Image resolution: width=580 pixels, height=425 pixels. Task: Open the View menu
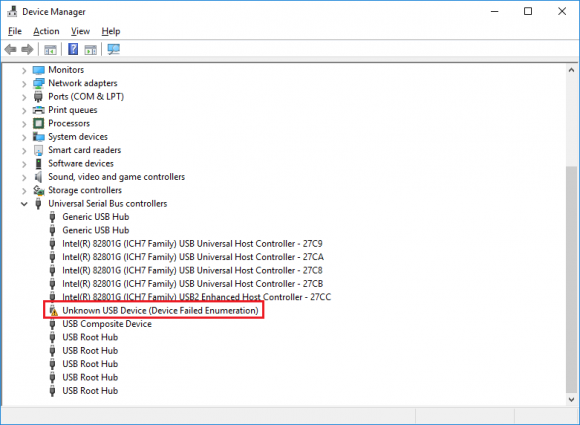80,31
